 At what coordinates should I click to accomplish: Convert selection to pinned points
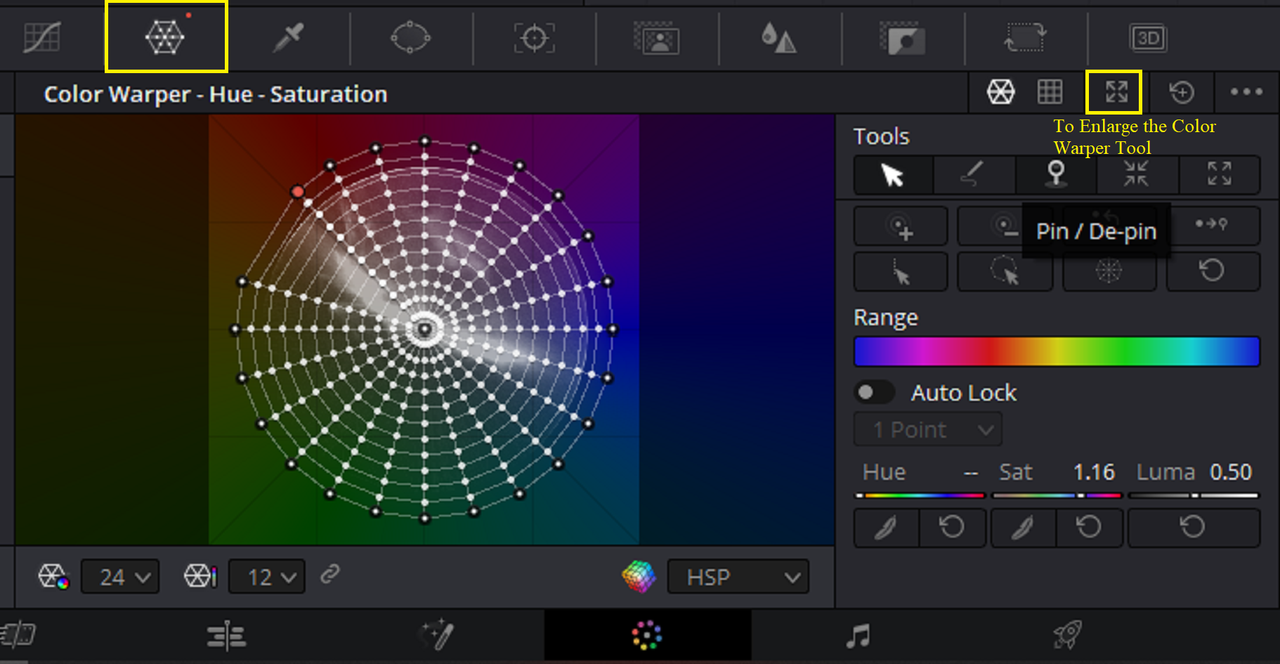tap(1213, 226)
